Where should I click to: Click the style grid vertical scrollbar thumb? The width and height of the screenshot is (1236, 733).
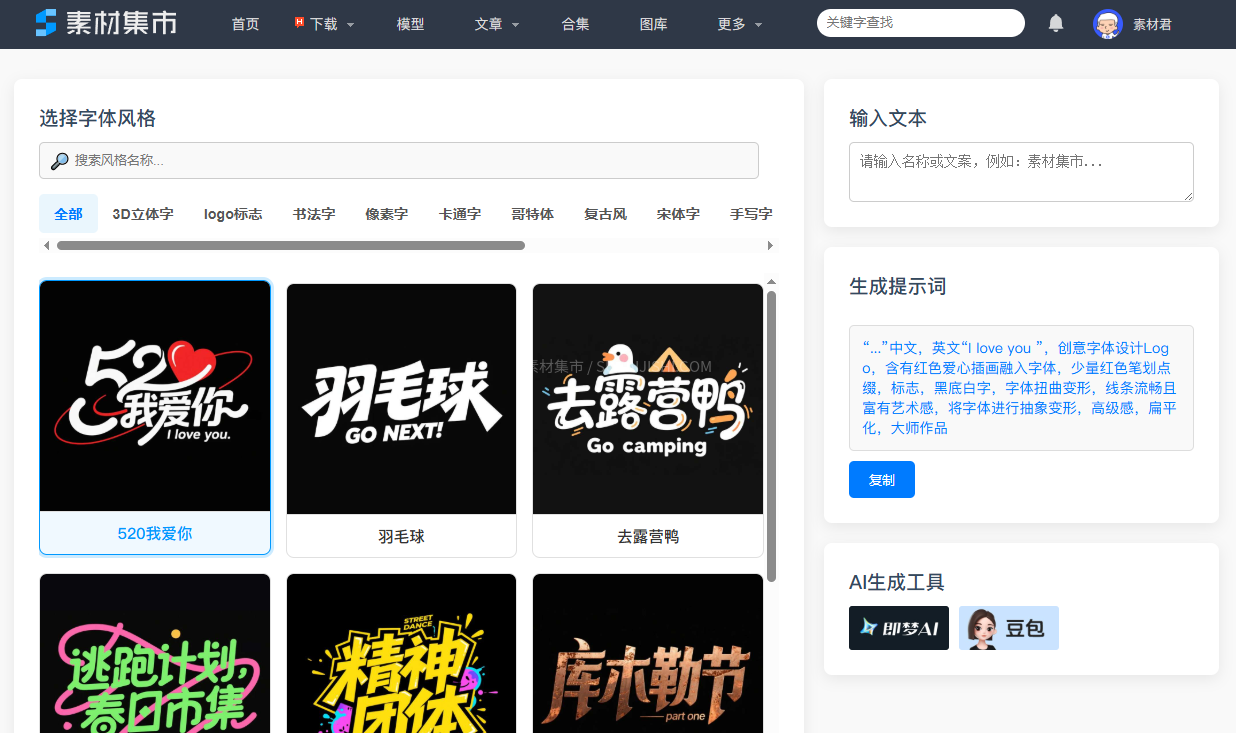pos(771,436)
